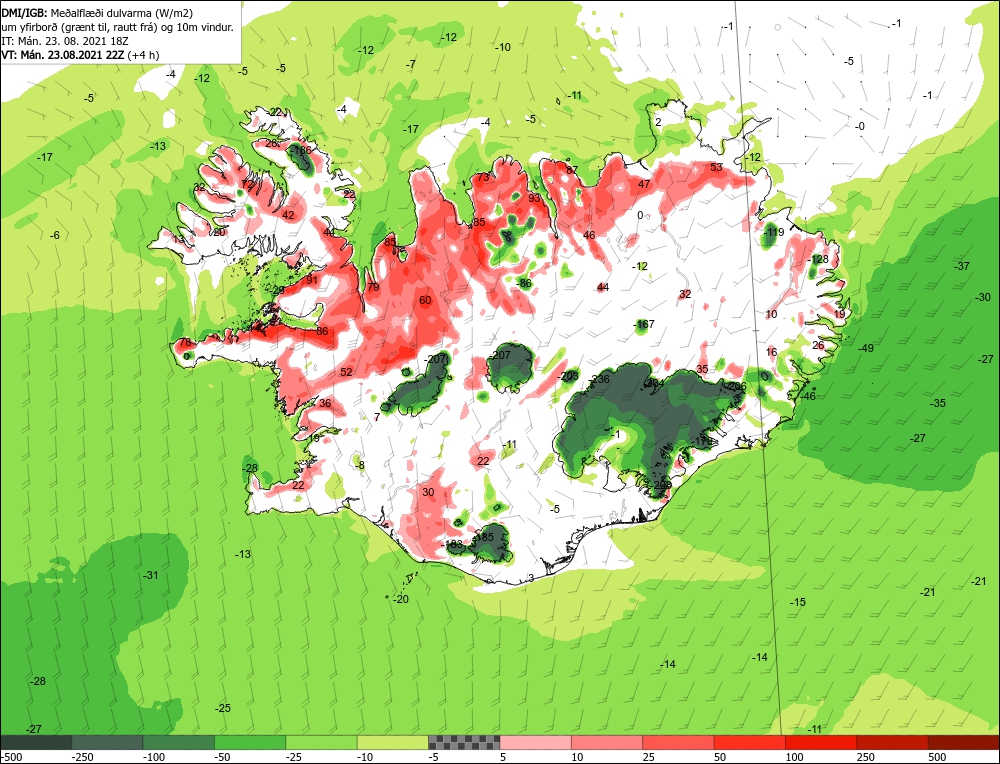Viewport: 1000px width, 764px height.
Task: Click the header line 'DMI/IGB: Meðalflæði dulvarma (W/m2)'
Action: 97,12
